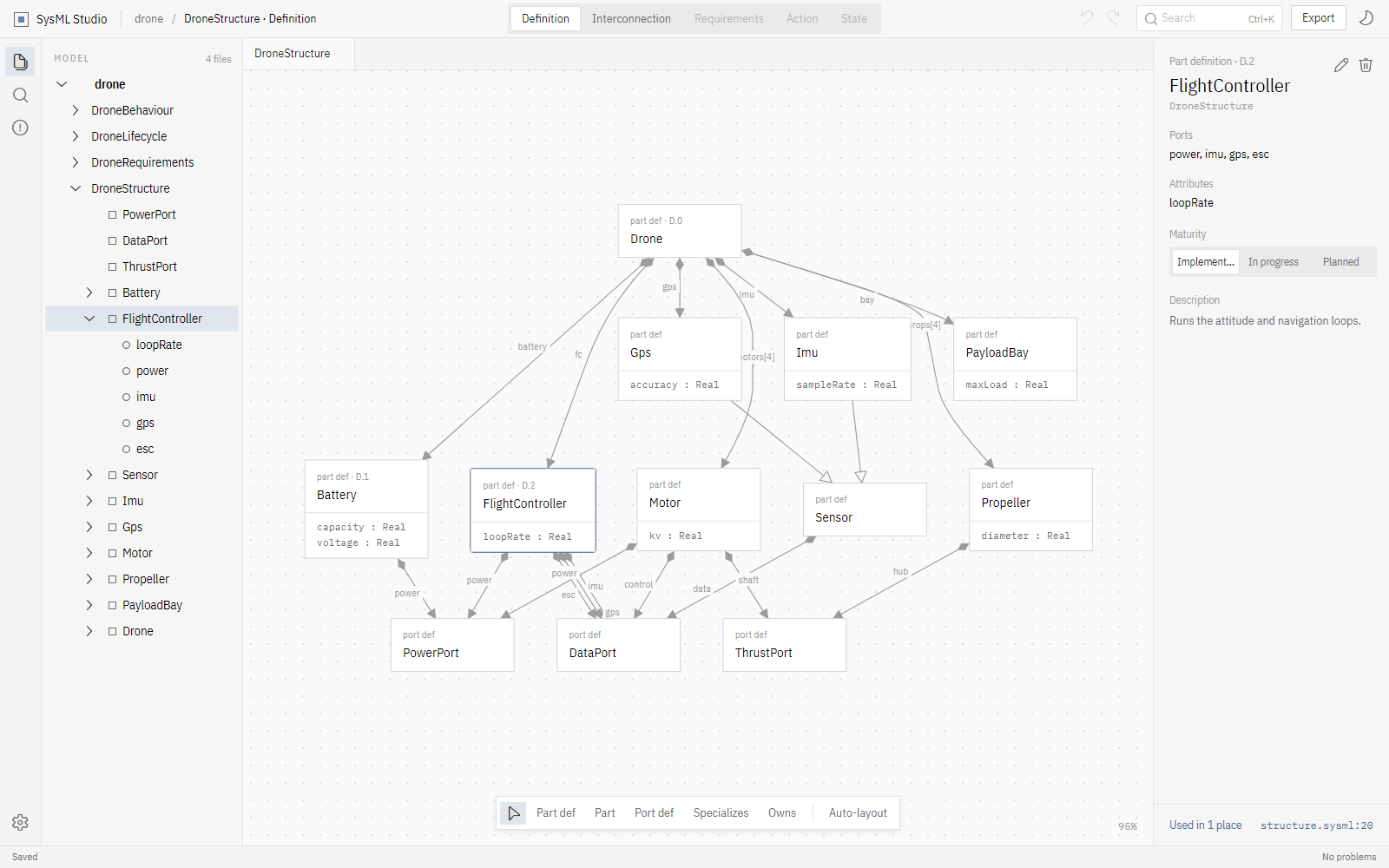Click the redo arrow icon
1389x868 pixels.
point(1113,18)
